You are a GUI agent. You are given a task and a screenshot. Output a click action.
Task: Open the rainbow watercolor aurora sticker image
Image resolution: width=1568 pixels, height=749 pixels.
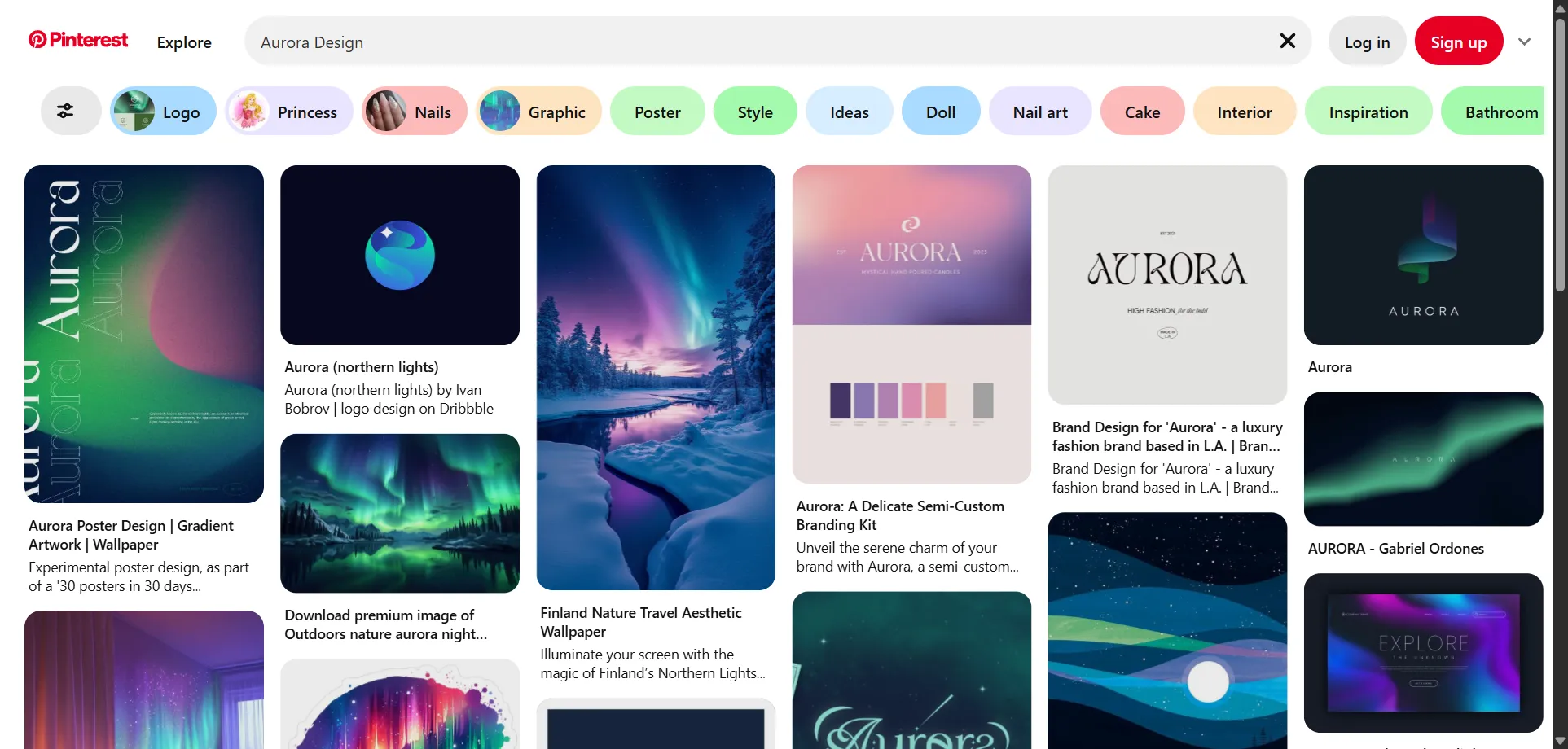tap(400, 704)
